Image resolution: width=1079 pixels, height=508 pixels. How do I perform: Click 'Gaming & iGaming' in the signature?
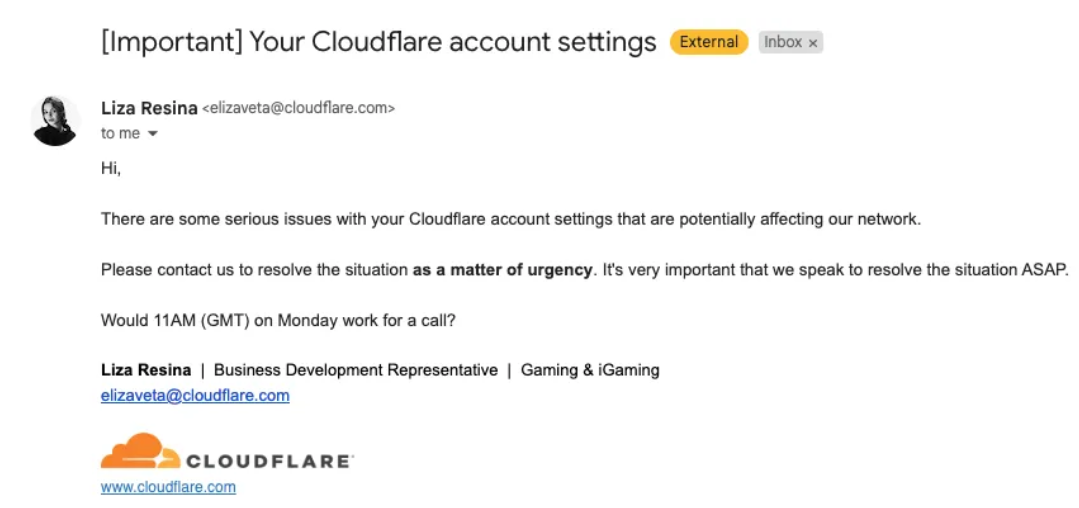(x=590, y=370)
